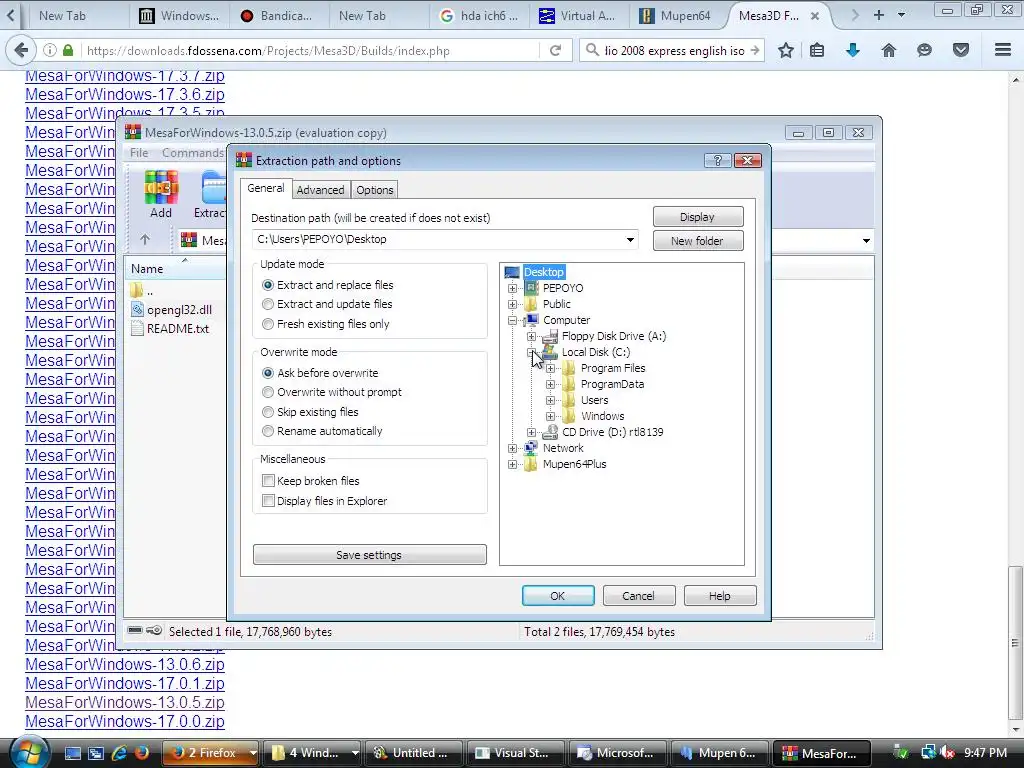Click the Show Desktop quick launch icon
The width and height of the screenshot is (1024, 768).
point(72,753)
